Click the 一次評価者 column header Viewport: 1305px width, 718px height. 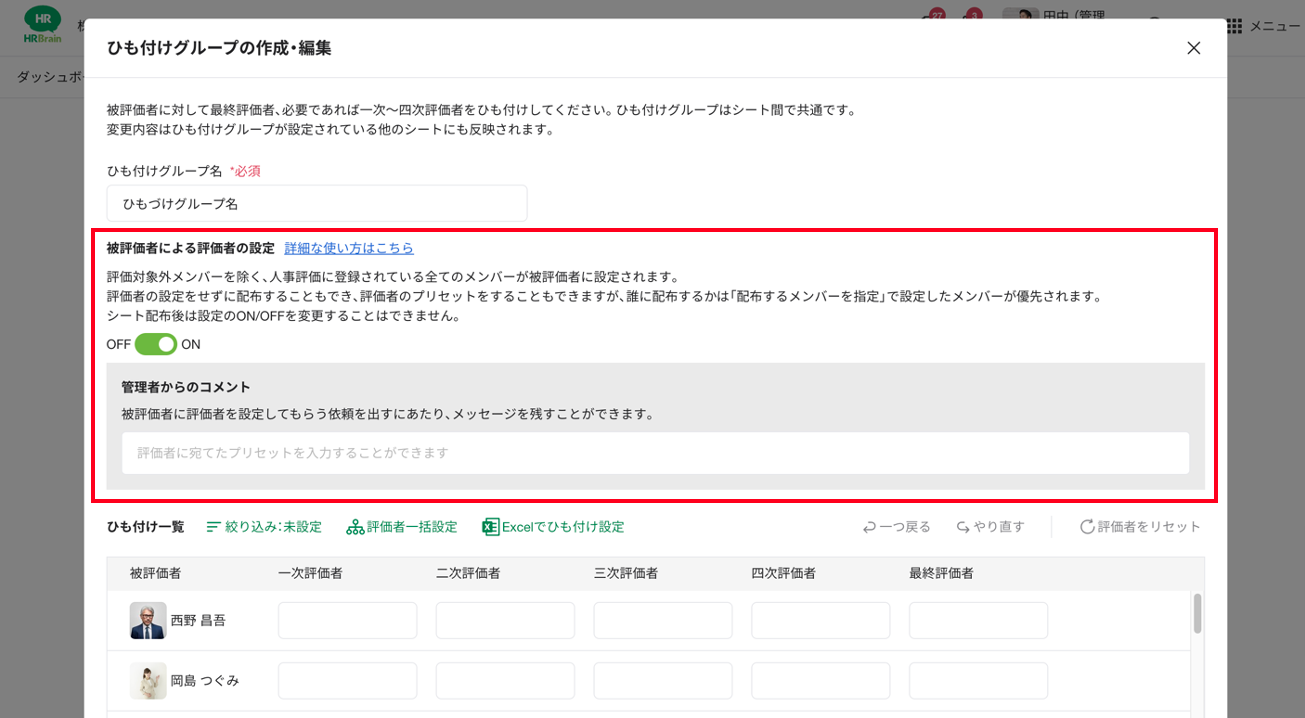[311, 573]
